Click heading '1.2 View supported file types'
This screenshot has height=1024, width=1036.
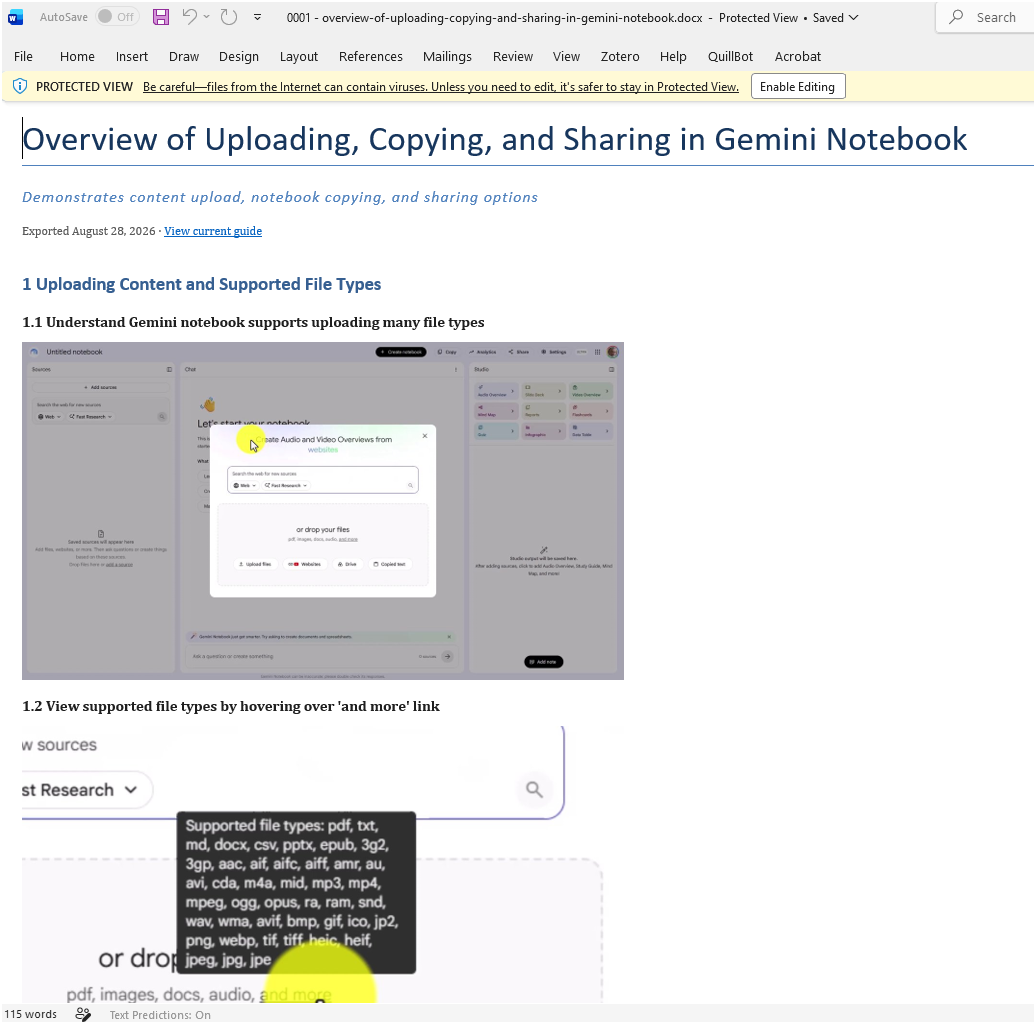point(231,706)
